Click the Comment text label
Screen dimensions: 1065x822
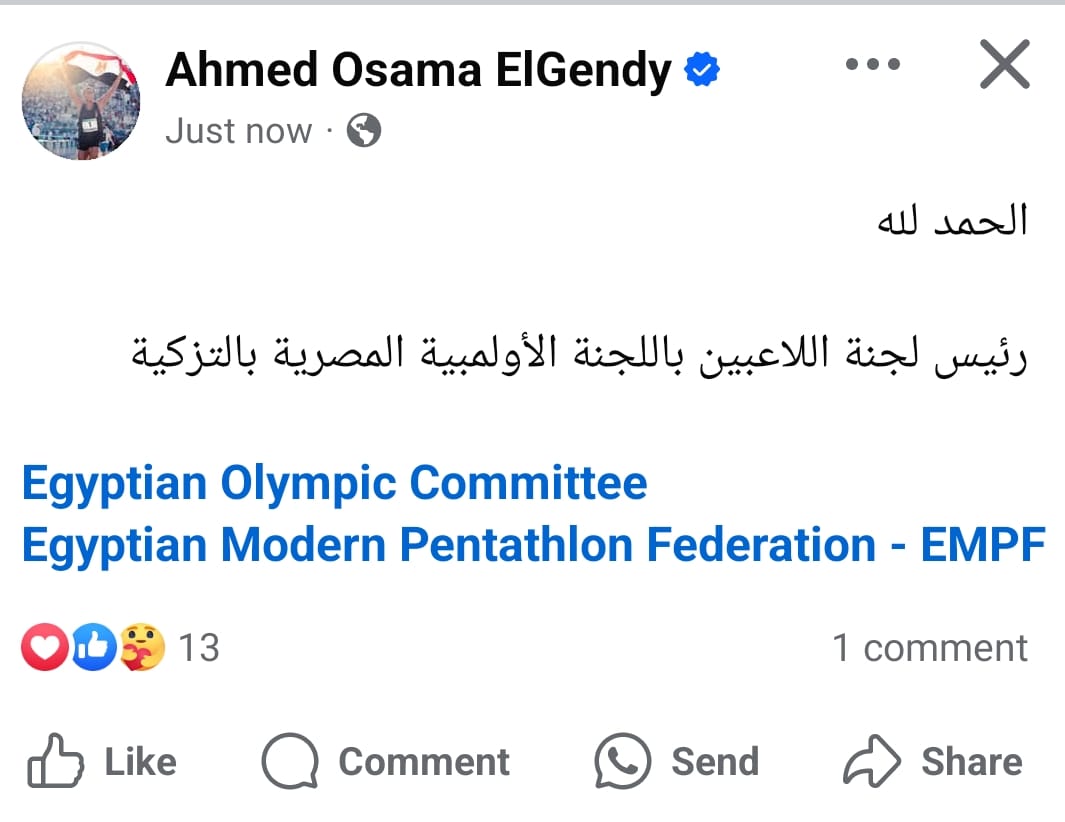pyautogui.click(x=425, y=761)
